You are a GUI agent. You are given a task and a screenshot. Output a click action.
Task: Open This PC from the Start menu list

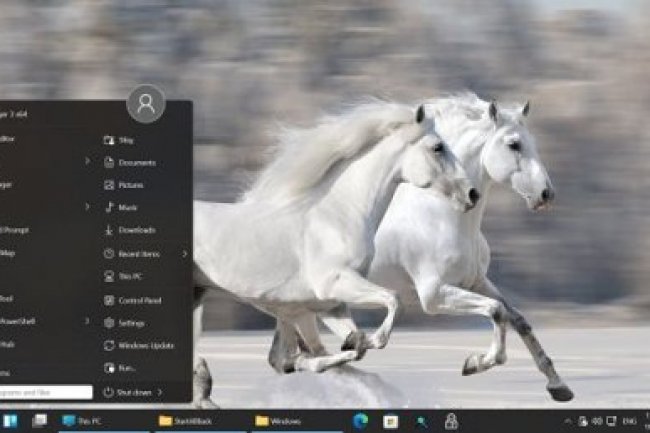point(123,276)
